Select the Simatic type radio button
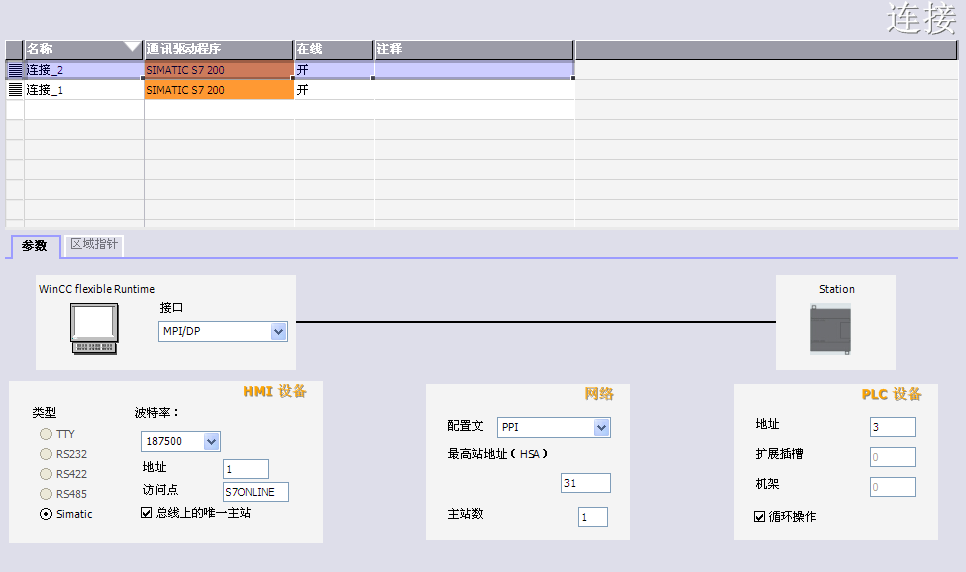Viewport: 966px width, 572px height. coord(46,514)
